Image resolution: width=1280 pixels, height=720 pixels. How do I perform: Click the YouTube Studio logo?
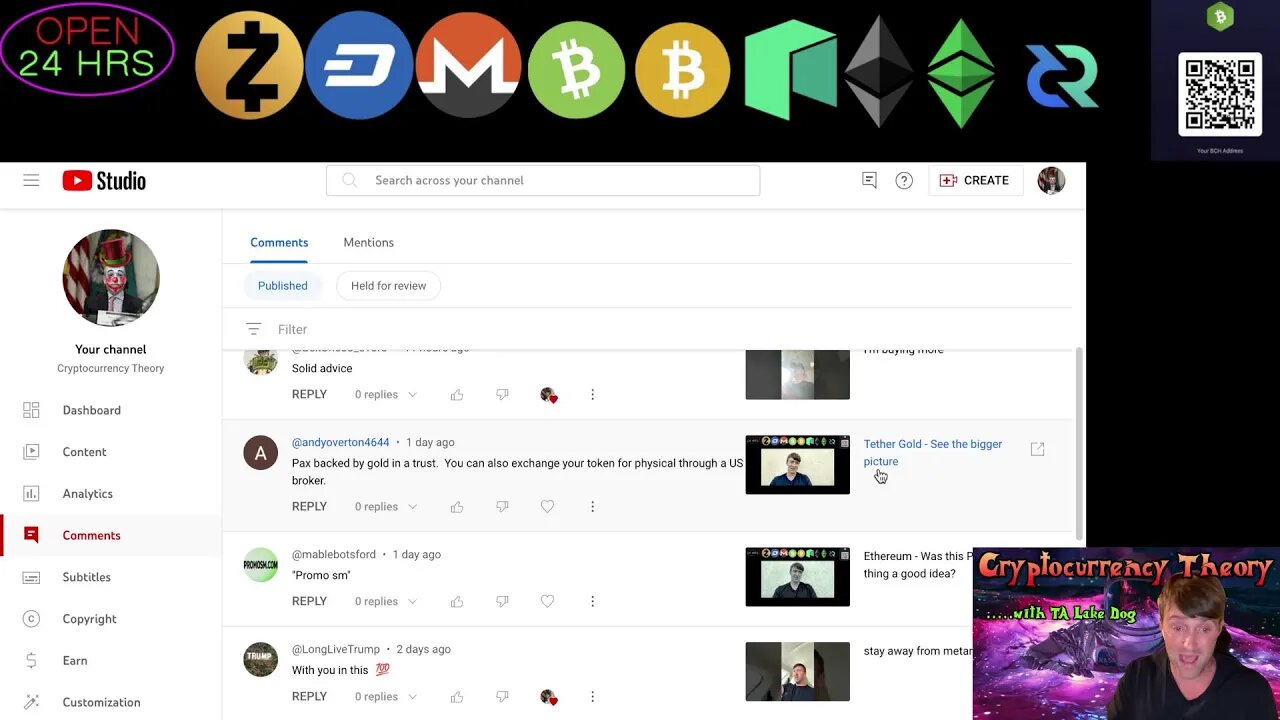coord(104,180)
